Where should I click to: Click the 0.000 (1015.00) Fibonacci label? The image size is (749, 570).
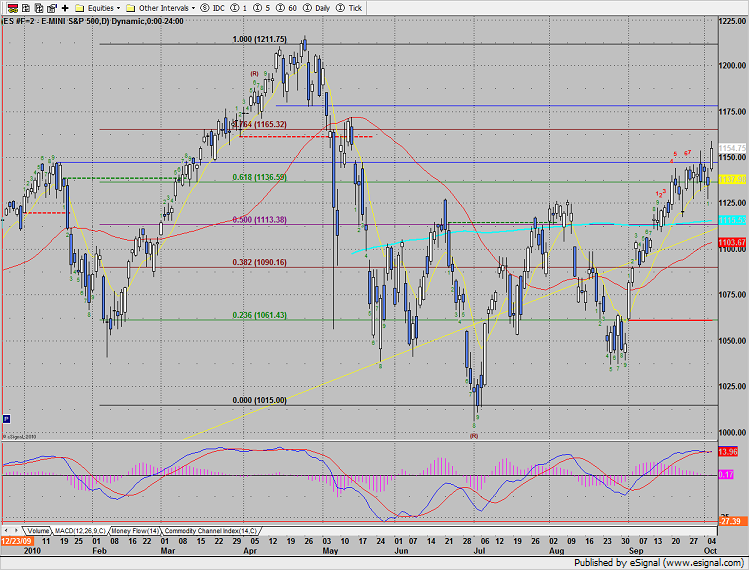tap(259, 400)
